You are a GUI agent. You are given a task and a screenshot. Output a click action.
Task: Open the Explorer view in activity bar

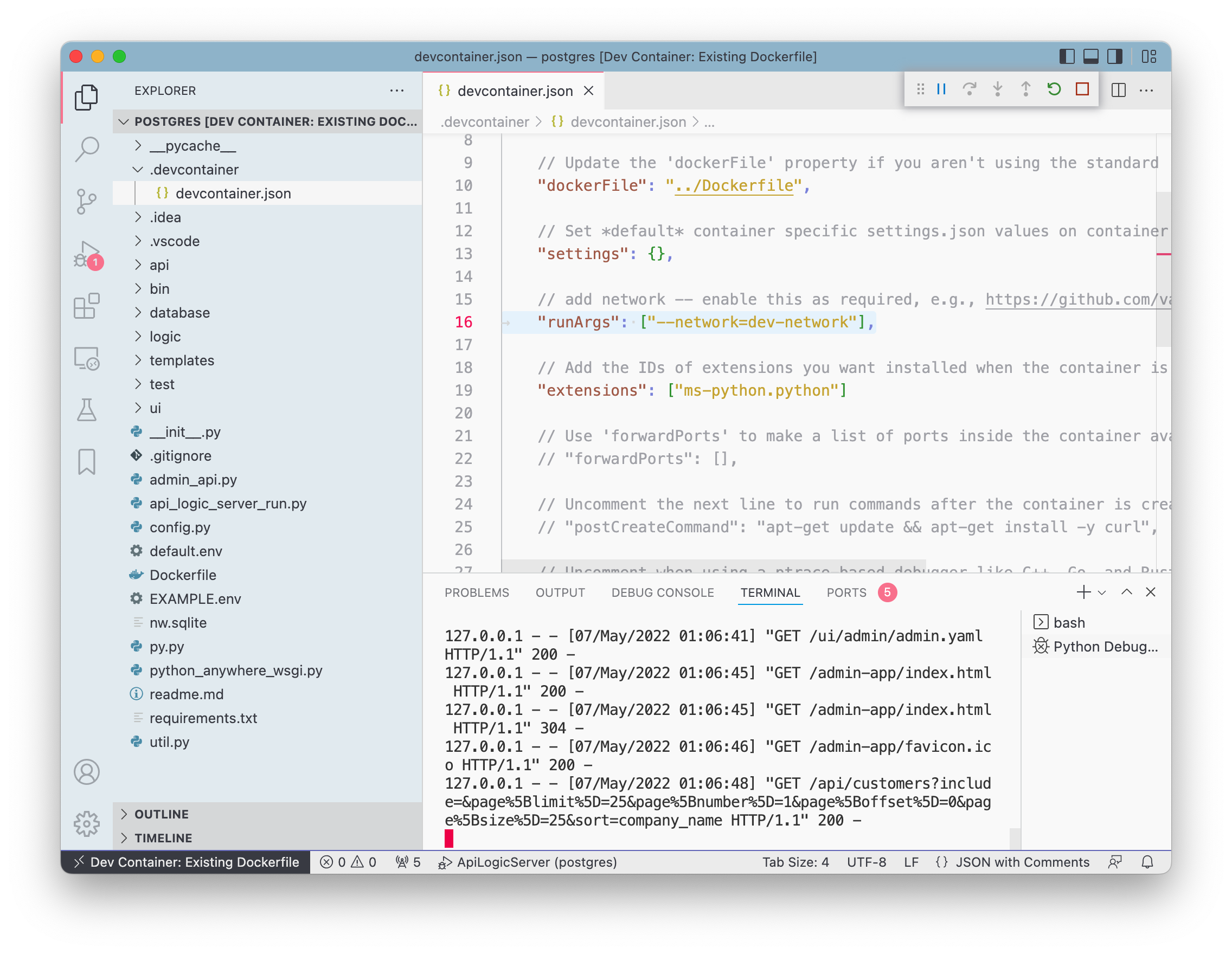tap(86, 97)
